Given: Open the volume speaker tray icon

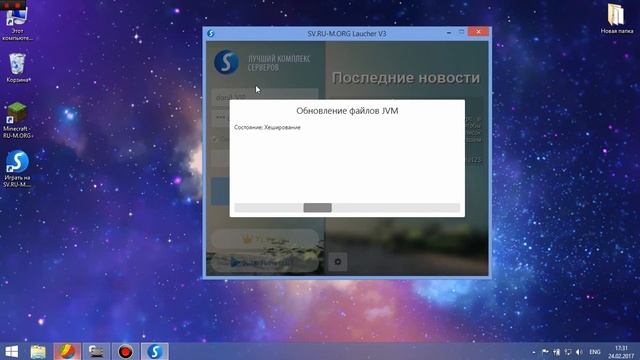Looking at the screenshot, I should click(579, 352).
